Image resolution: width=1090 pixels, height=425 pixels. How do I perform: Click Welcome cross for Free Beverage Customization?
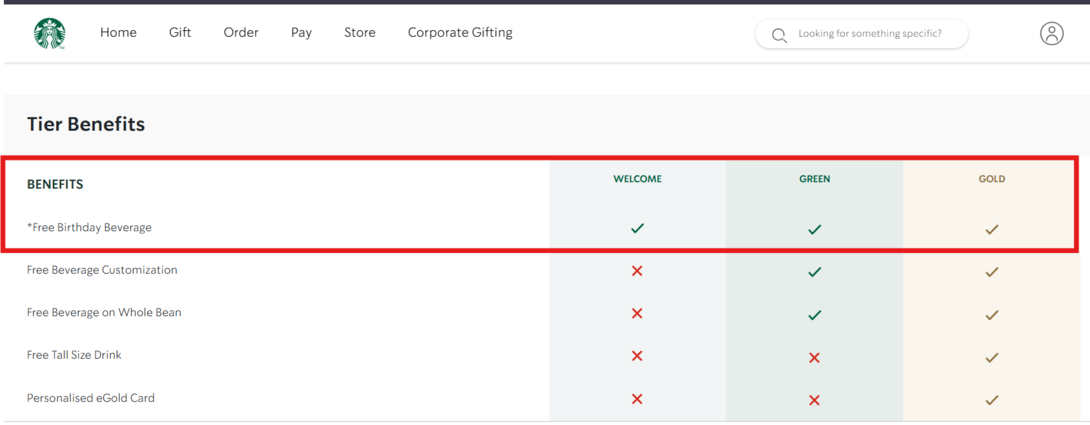(x=637, y=271)
